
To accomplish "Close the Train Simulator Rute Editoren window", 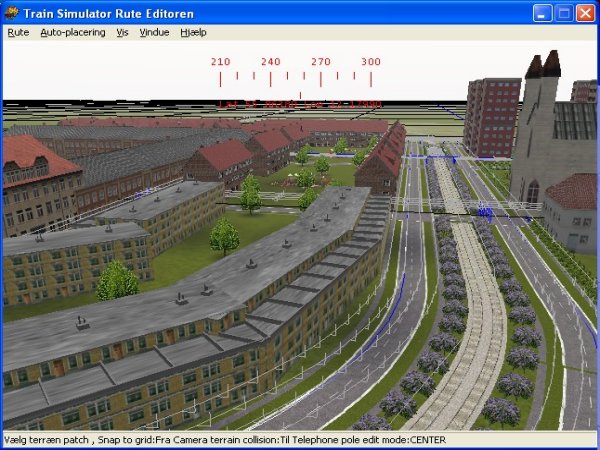I will (585, 12).
